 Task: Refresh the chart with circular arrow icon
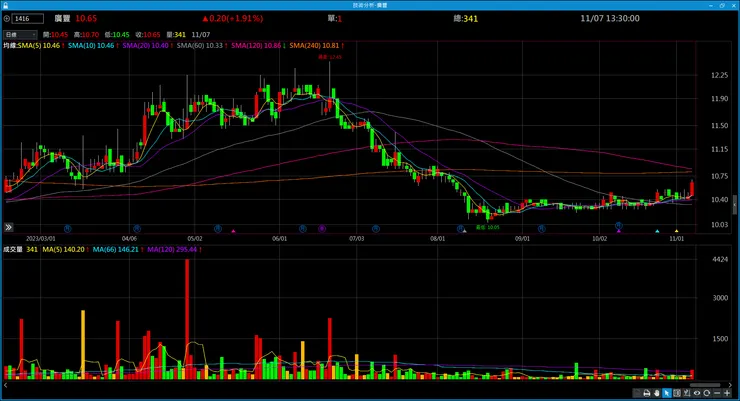(706, 393)
